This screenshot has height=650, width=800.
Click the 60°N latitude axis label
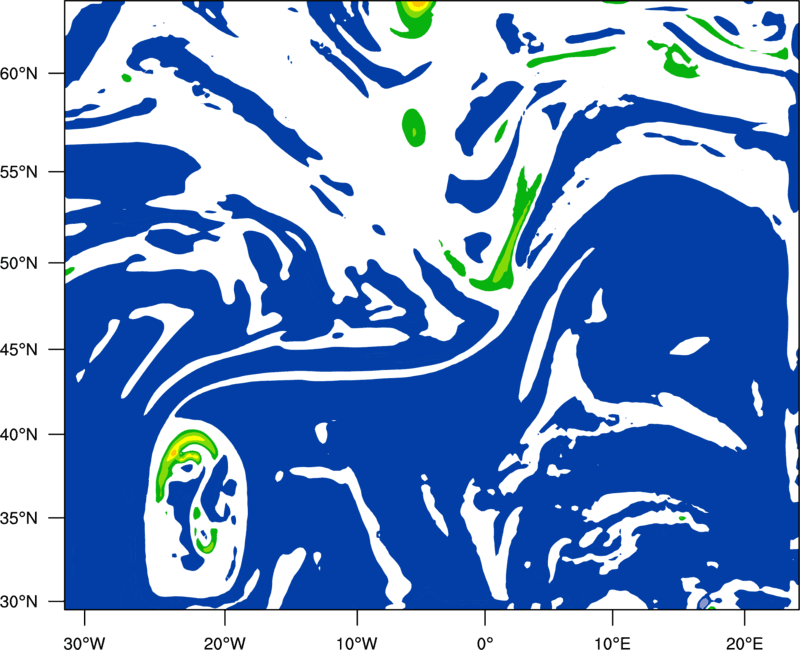(19, 74)
